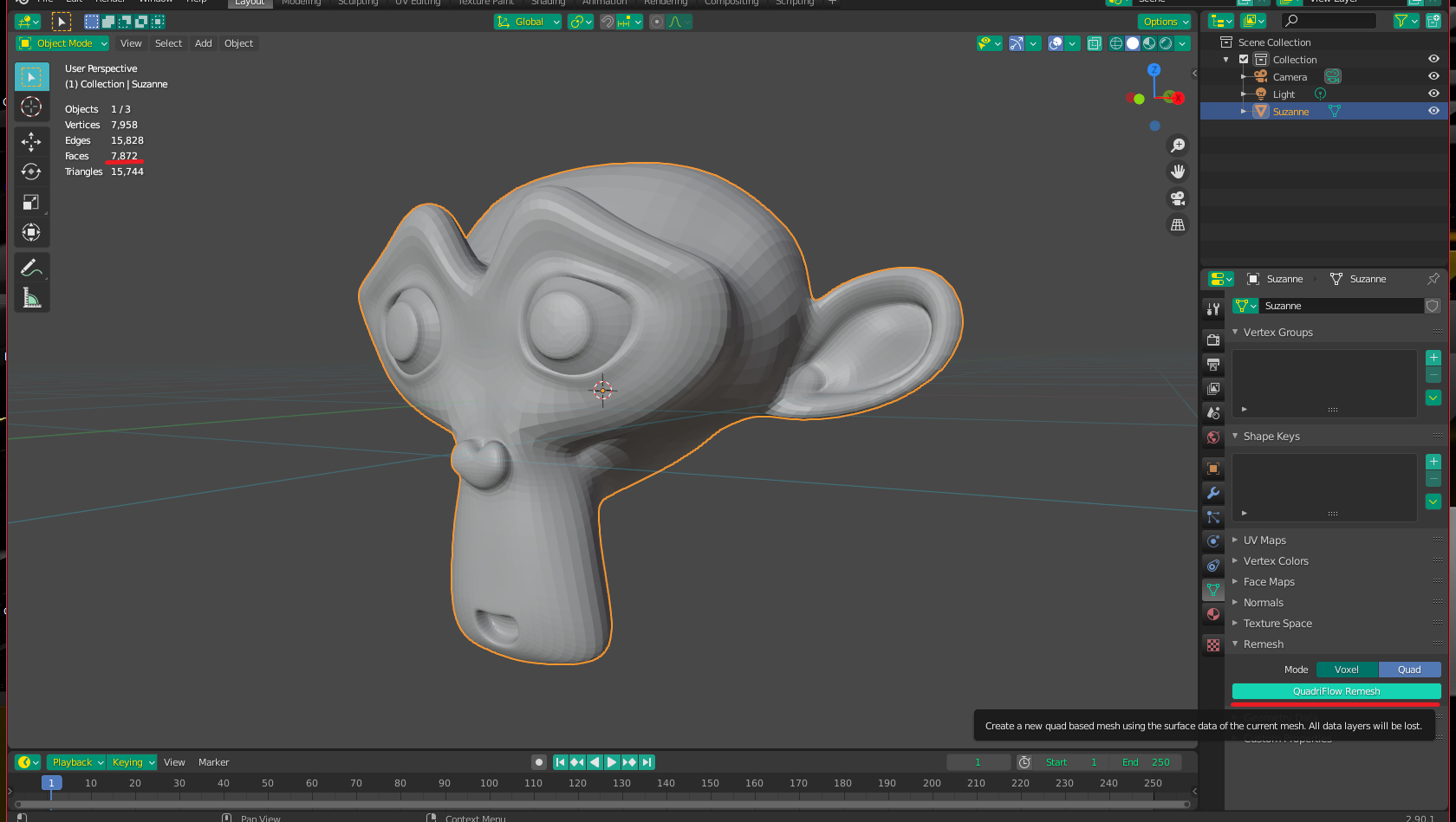Open the Modifiers wrench tab
The width and height of the screenshot is (1456, 822).
pos(1213,493)
